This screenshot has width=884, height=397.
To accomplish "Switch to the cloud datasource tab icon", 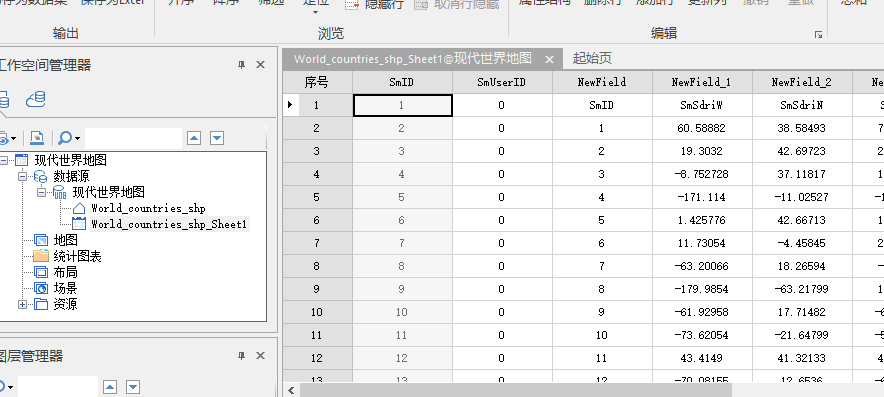I will click(x=35, y=100).
